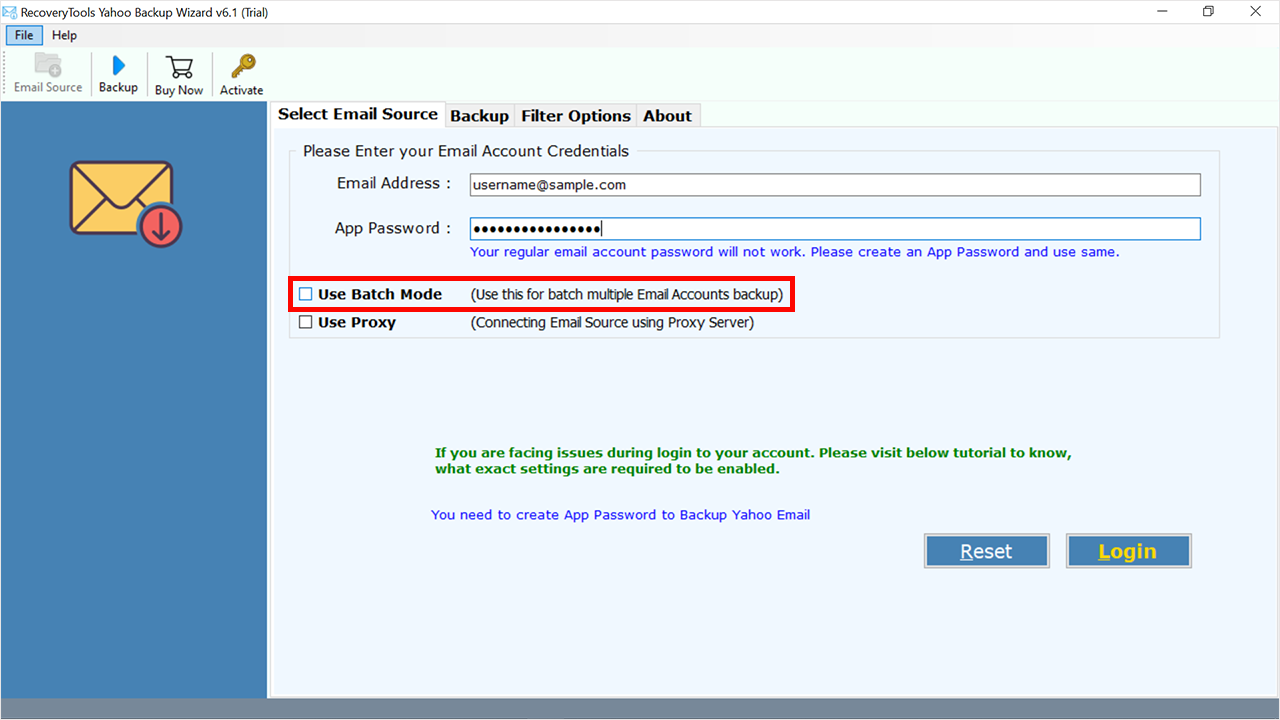Restore down the application window
This screenshot has width=1280, height=720.
pos(1209,12)
